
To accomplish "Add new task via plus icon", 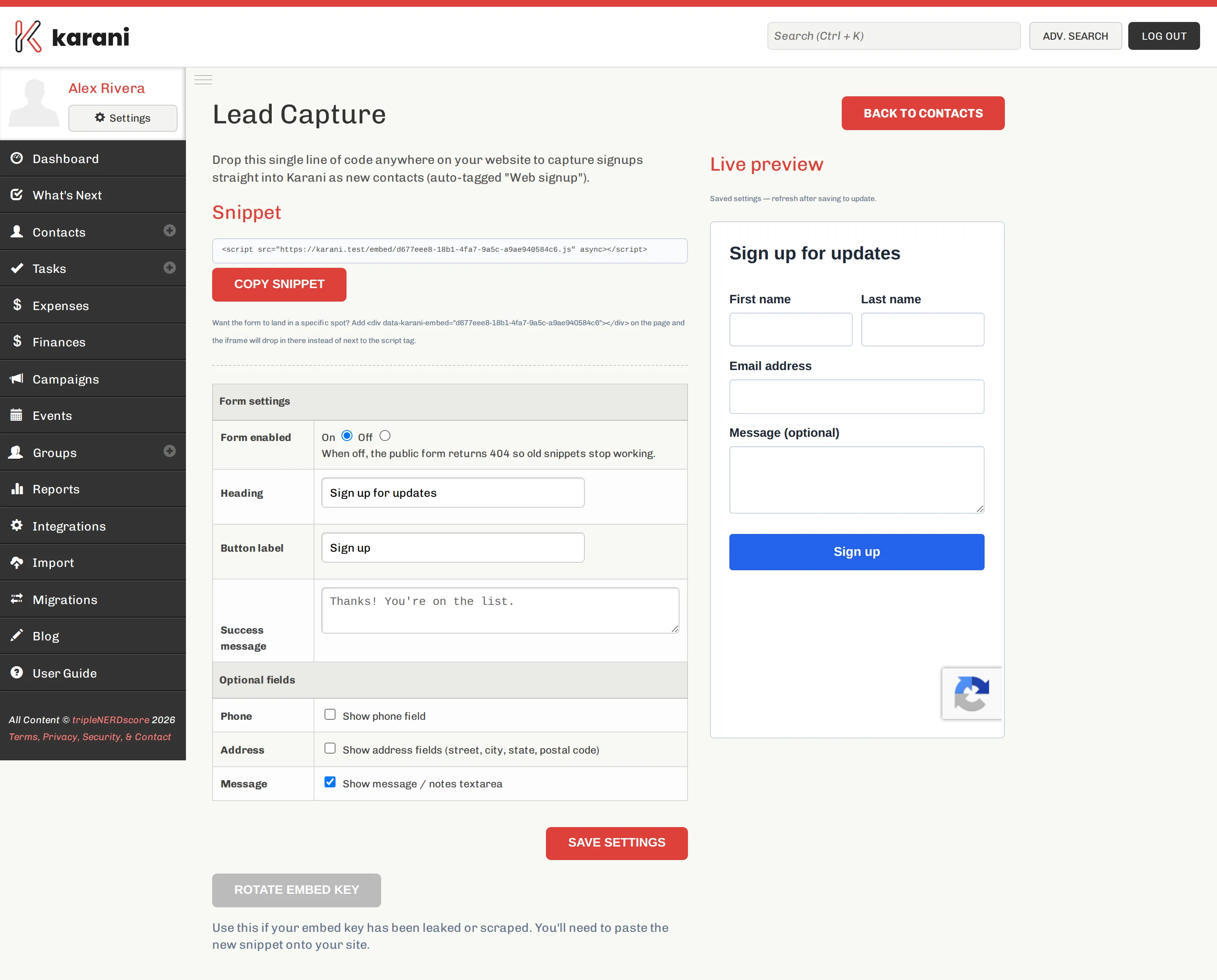I will pyautogui.click(x=169, y=267).
